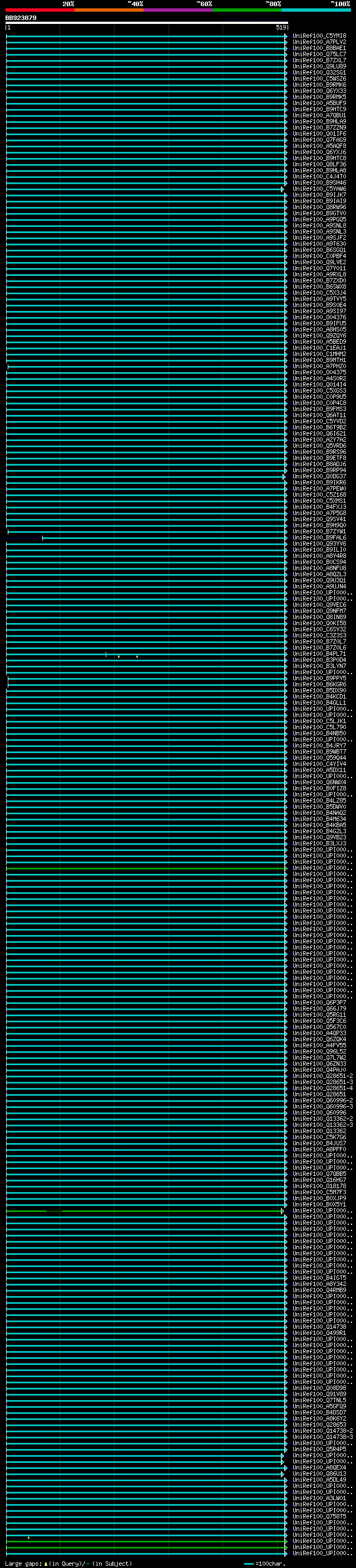
Task: Open hit UniRef100_Q6YXJ6
Action: click(x=319, y=152)
